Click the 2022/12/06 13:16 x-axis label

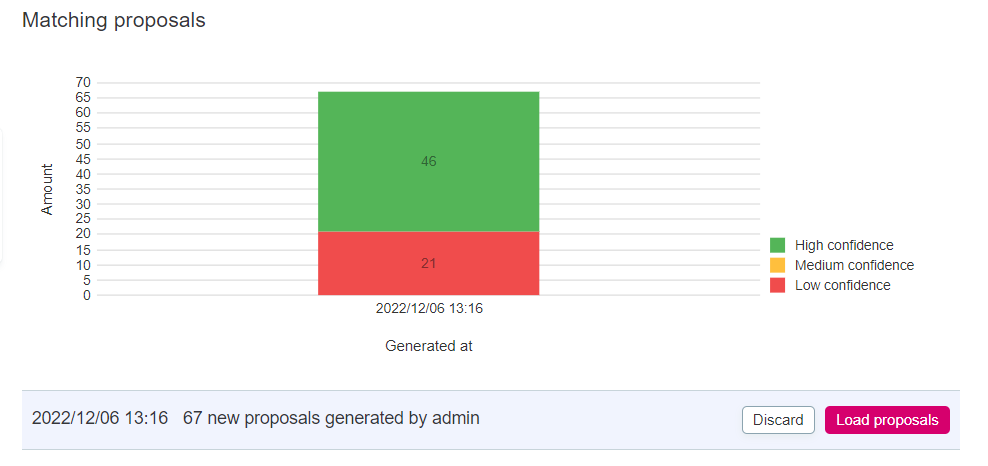(429, 309)
